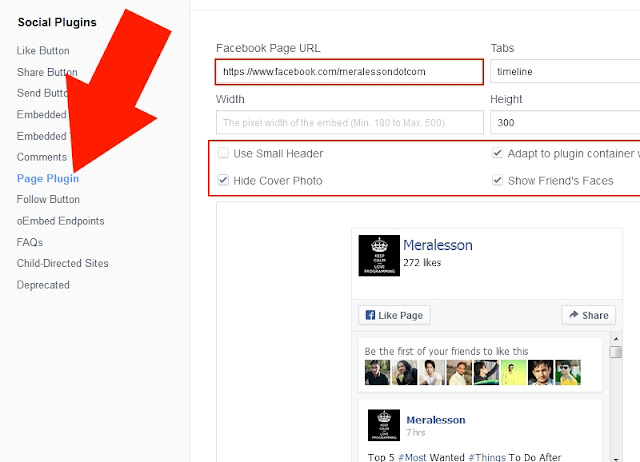Open the Like Button sidebar link

tap(43, 51)
